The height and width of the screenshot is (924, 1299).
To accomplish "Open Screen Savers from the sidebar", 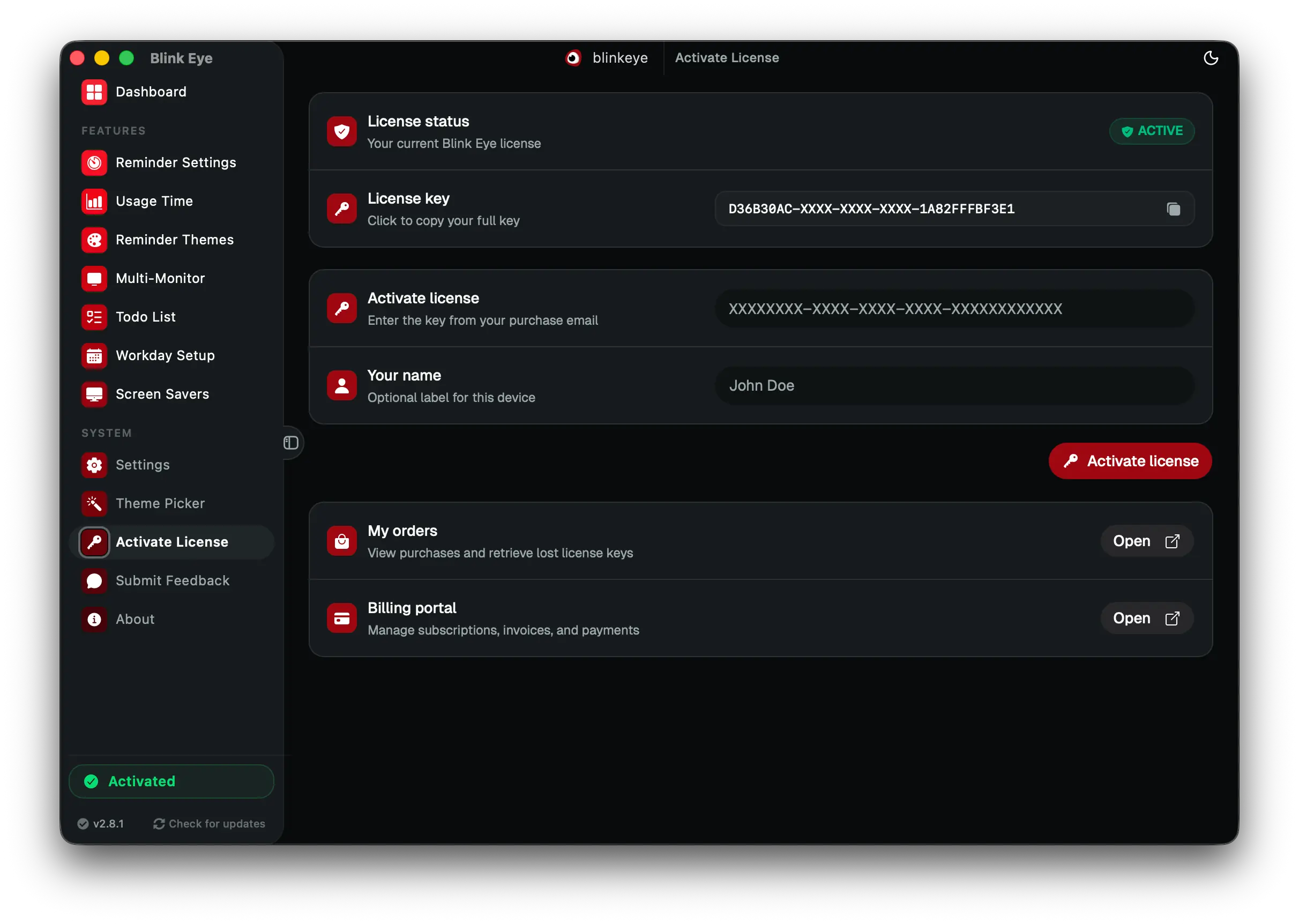I will click(x=162, y=395).
